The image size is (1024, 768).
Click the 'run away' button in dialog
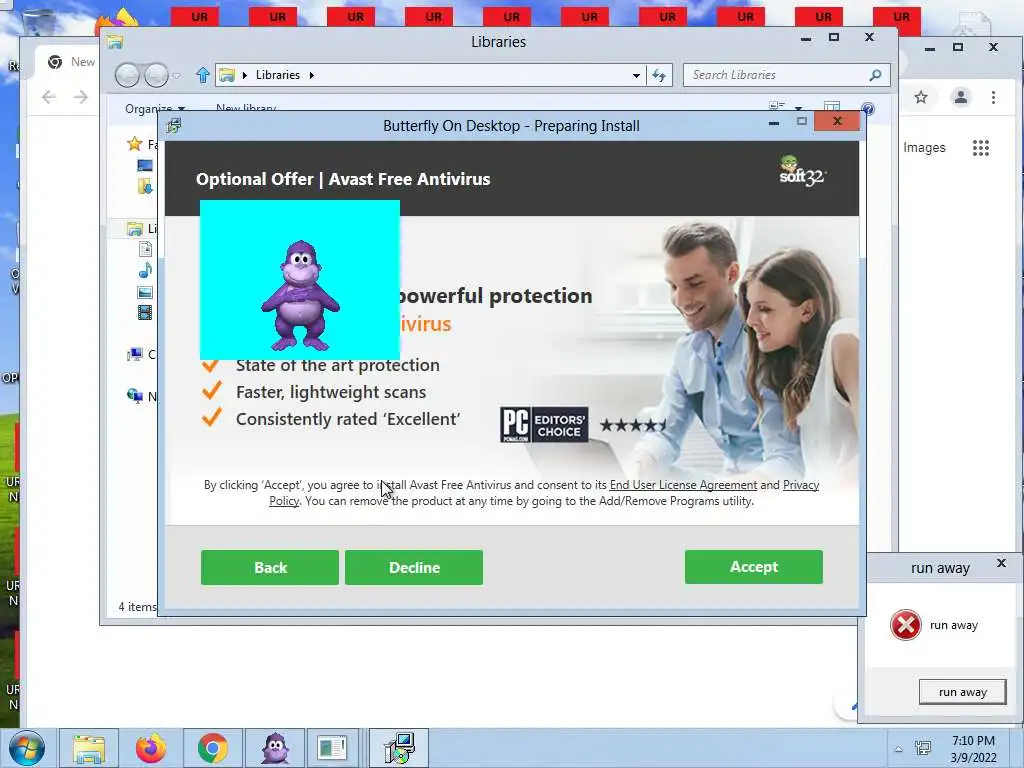point(963,692)
